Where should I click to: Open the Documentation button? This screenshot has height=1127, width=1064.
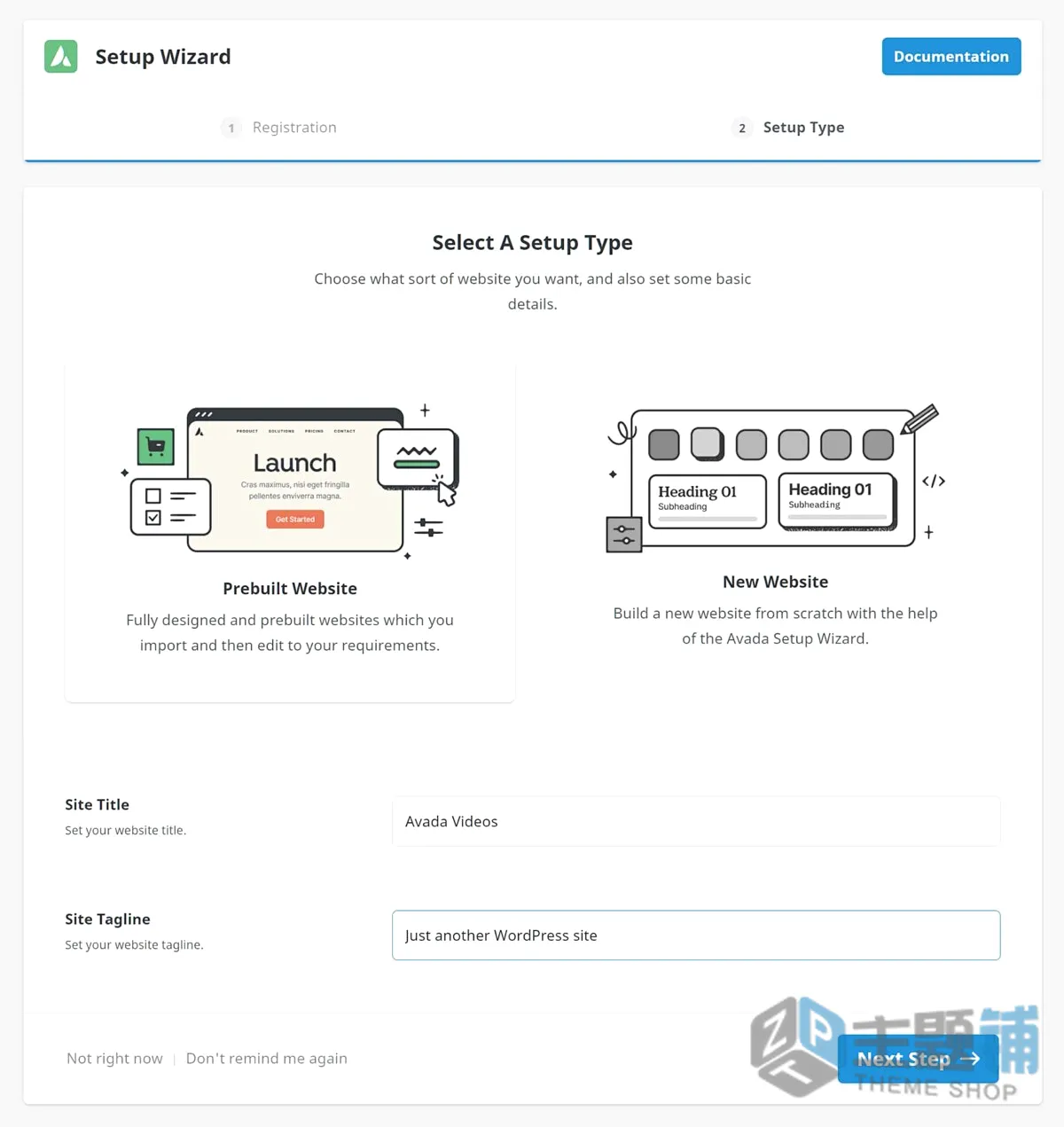pyautogui.click(x=951, y=57)
